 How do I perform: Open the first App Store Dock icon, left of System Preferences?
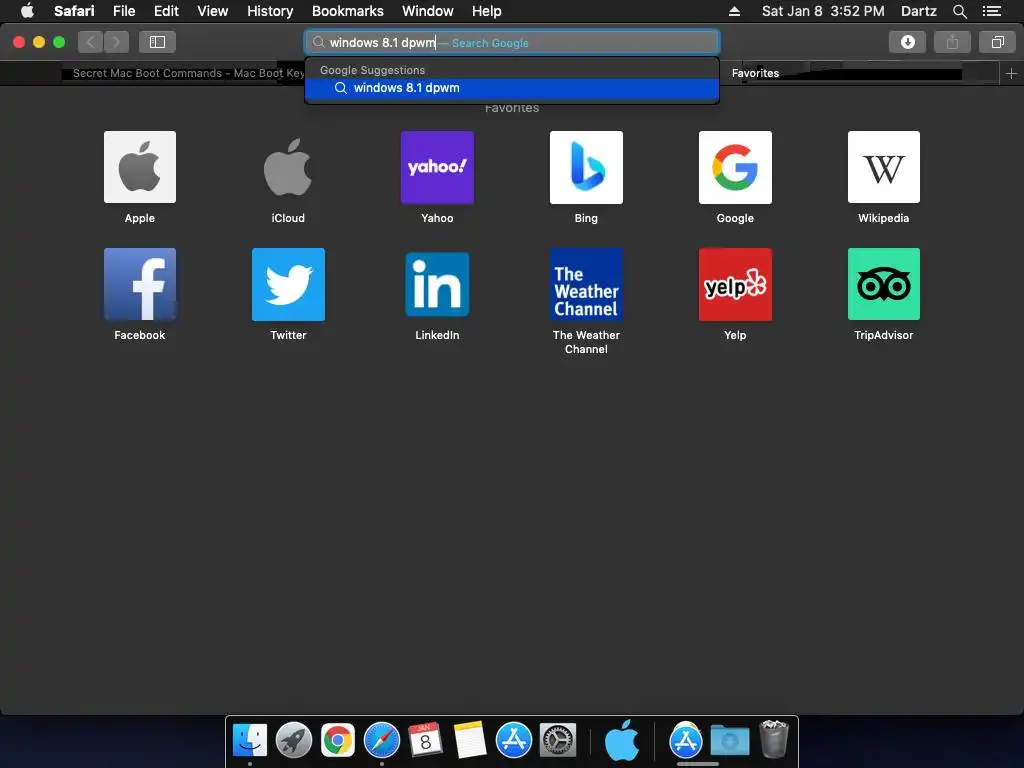coord(513,741)
